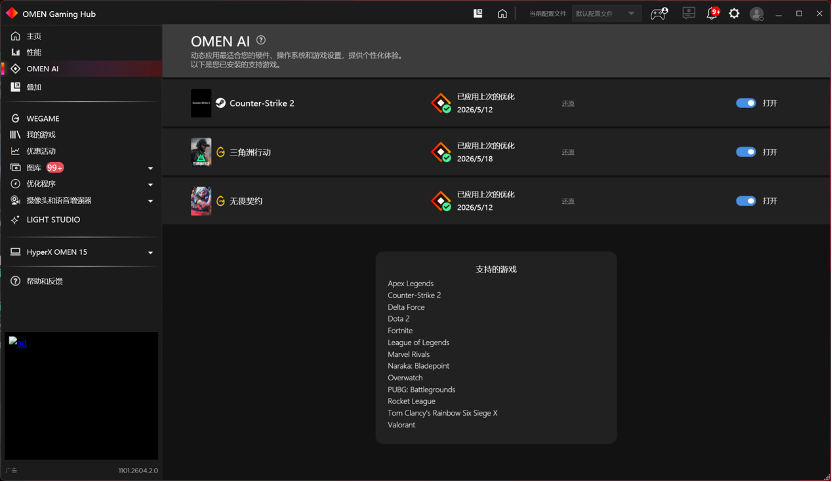
Task: Open the settings gear icon
Action: (734, 14)
